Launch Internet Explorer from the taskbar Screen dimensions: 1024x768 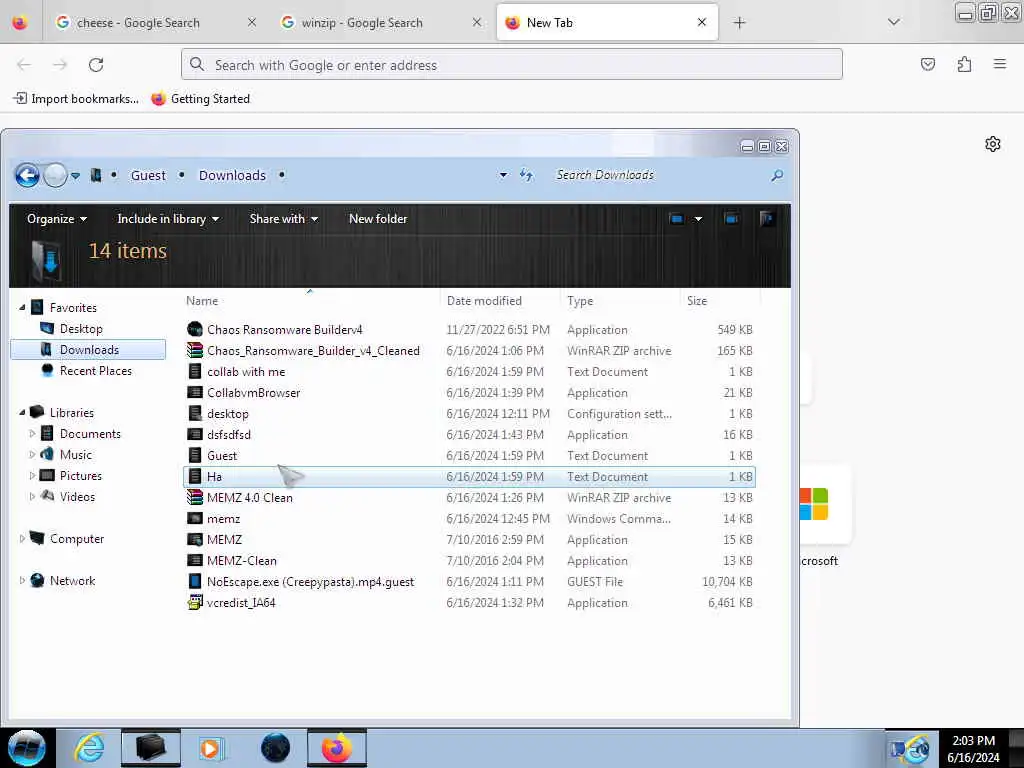pos(89,748)
